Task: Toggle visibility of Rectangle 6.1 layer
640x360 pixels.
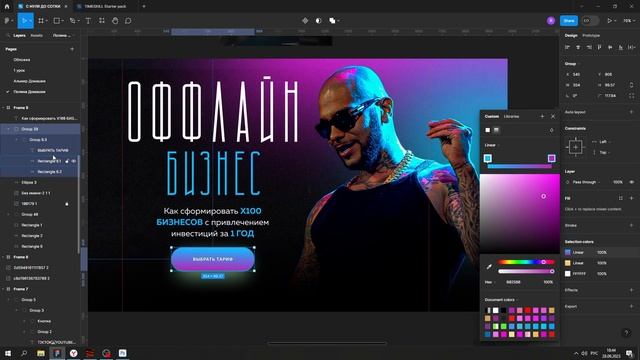Action: (74, 161)
